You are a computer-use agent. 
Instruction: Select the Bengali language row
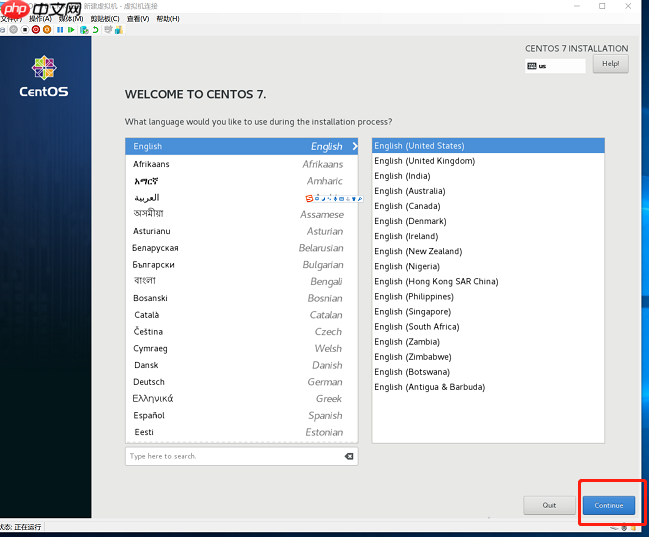(x=242, y=282)
